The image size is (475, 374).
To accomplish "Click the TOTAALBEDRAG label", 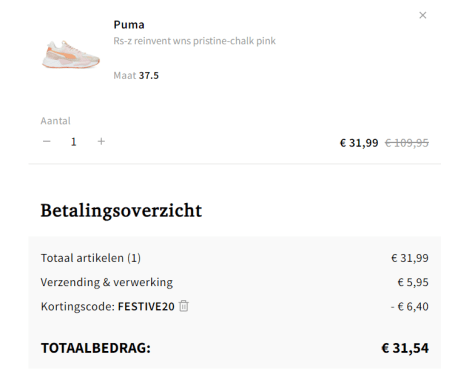I will click(x=96, y=348).
